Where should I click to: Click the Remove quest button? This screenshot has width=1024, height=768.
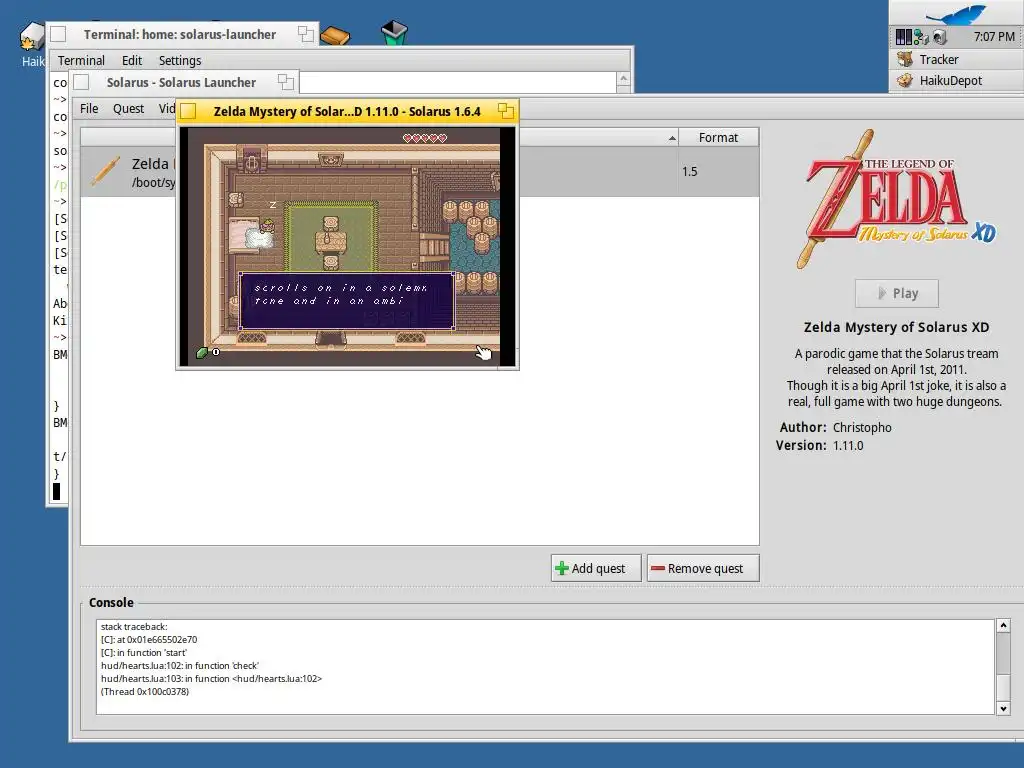click(x=703, y=568)
